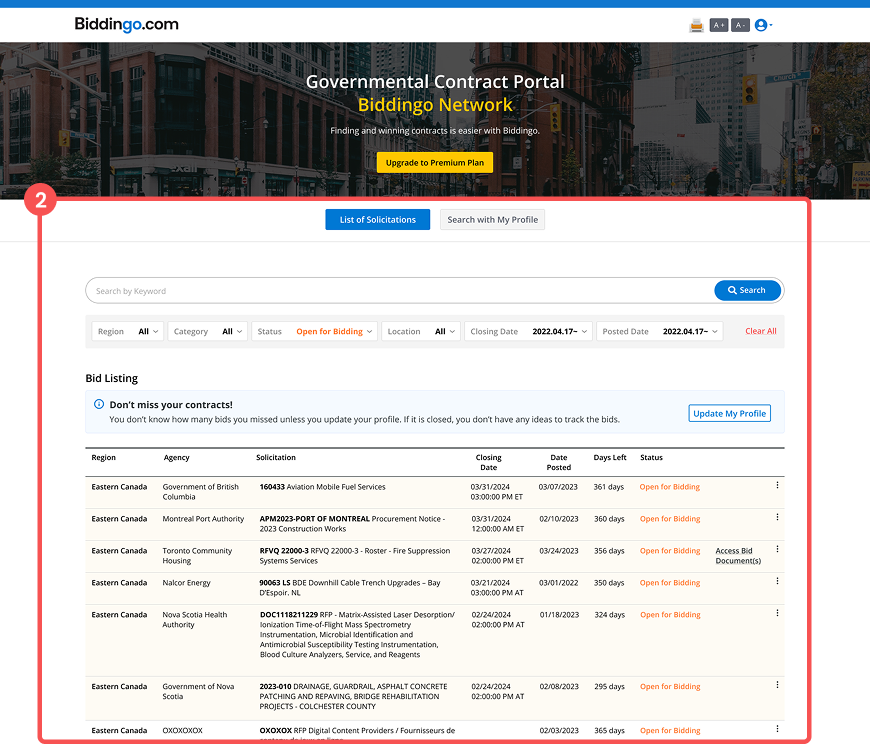Click Government of Nova Scotia agency cell
Viewport: 870px width, 744px height.
click(198, 691)
